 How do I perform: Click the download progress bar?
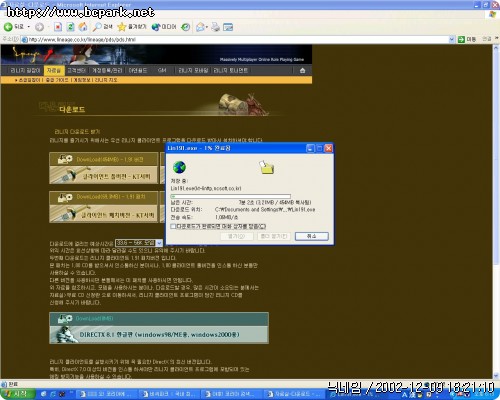point(230,196)
